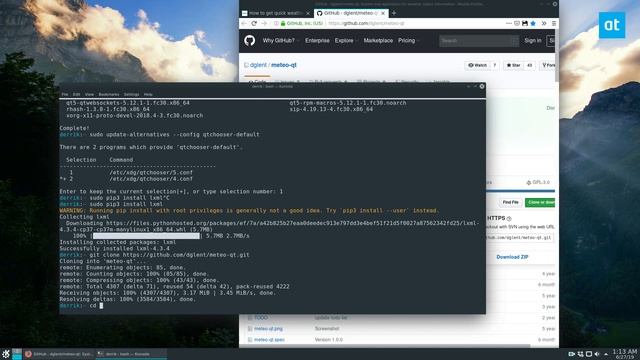Open GPL-3.0 license link
The height and width of the screenshot is (360, 640).
(538, 182)
